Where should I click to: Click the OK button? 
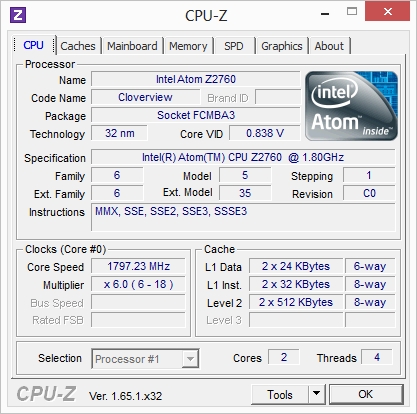pos(366,394)
